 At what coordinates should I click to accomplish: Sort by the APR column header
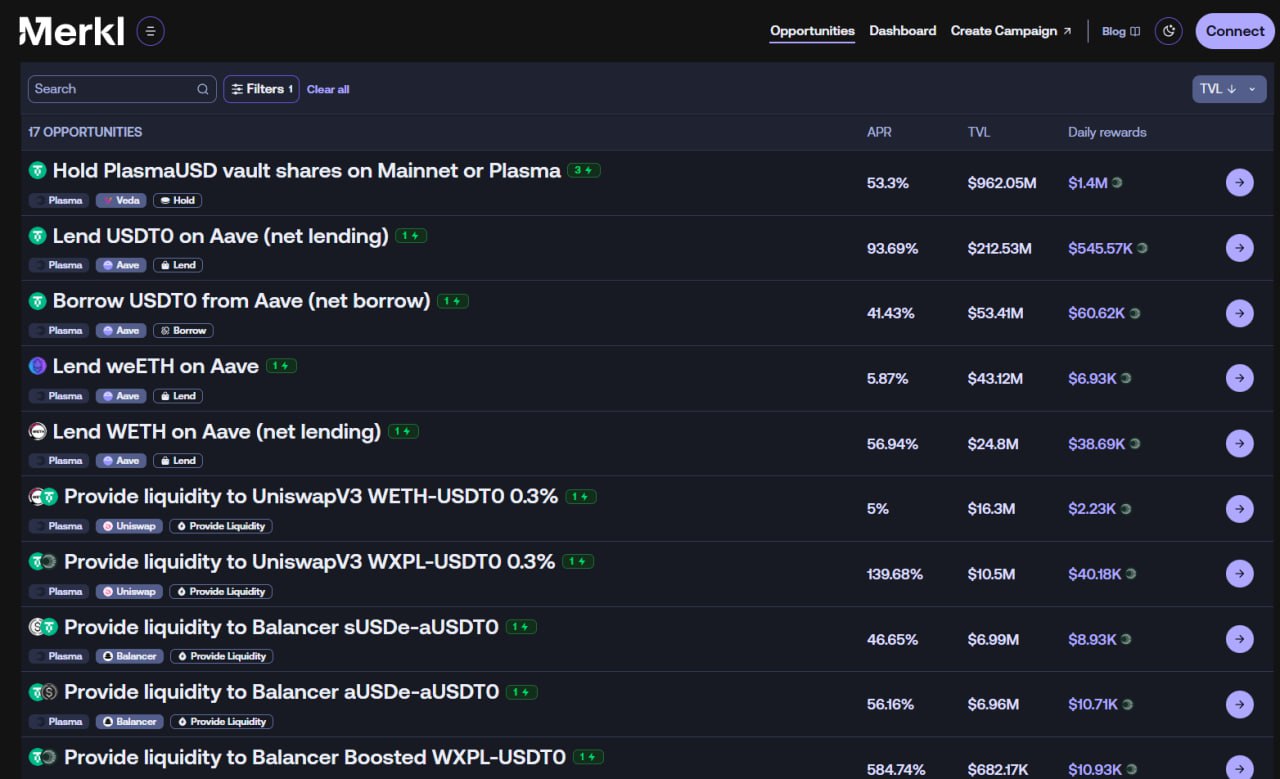879,132
